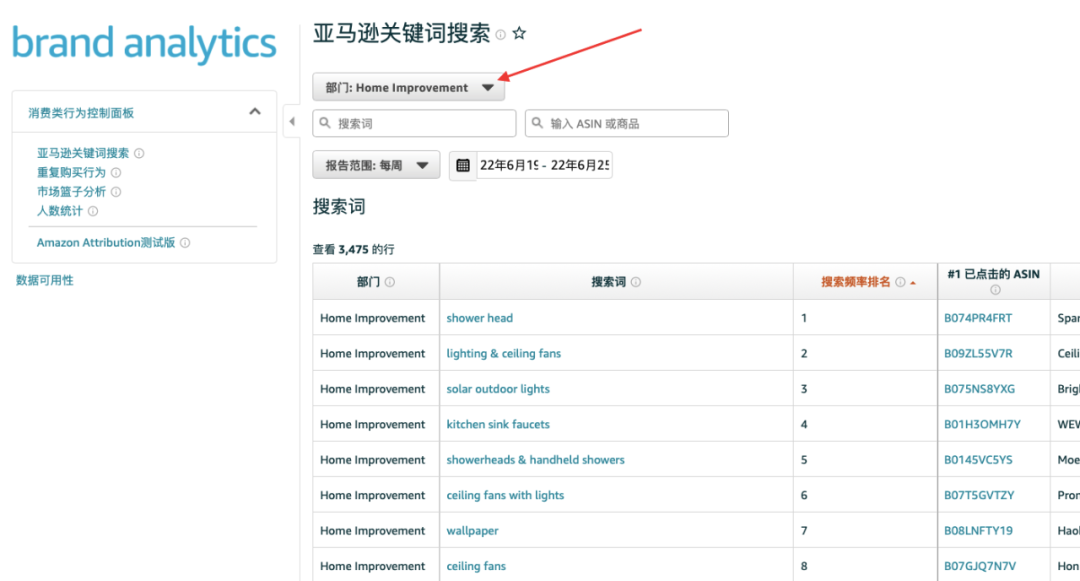Image resolution: width=1080 pixels, height=581 pixels.
Task: Click the 消费类行为控制面板 heading
Action: (x=81, y=113)
